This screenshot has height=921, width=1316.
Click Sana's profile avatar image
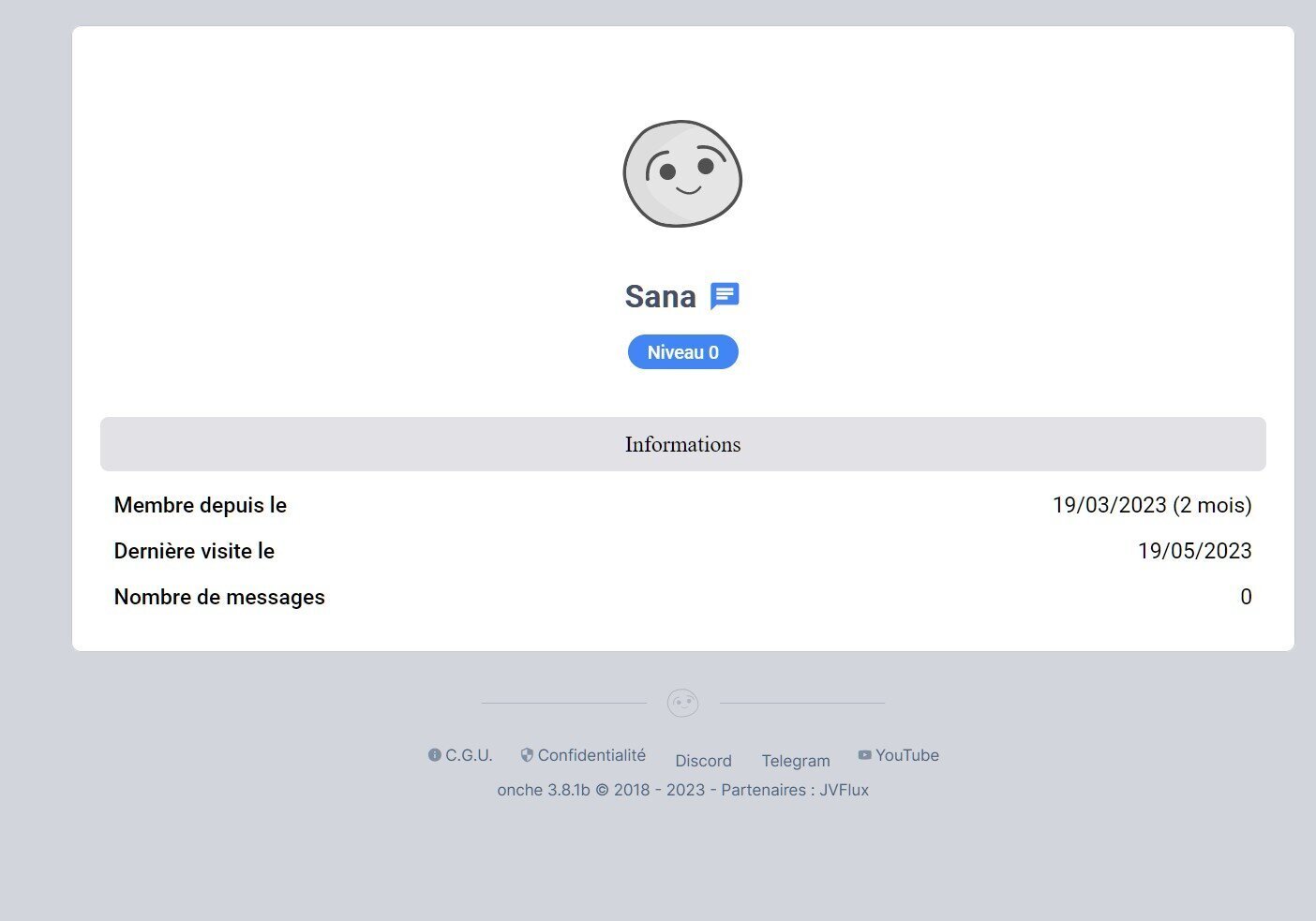682,173
